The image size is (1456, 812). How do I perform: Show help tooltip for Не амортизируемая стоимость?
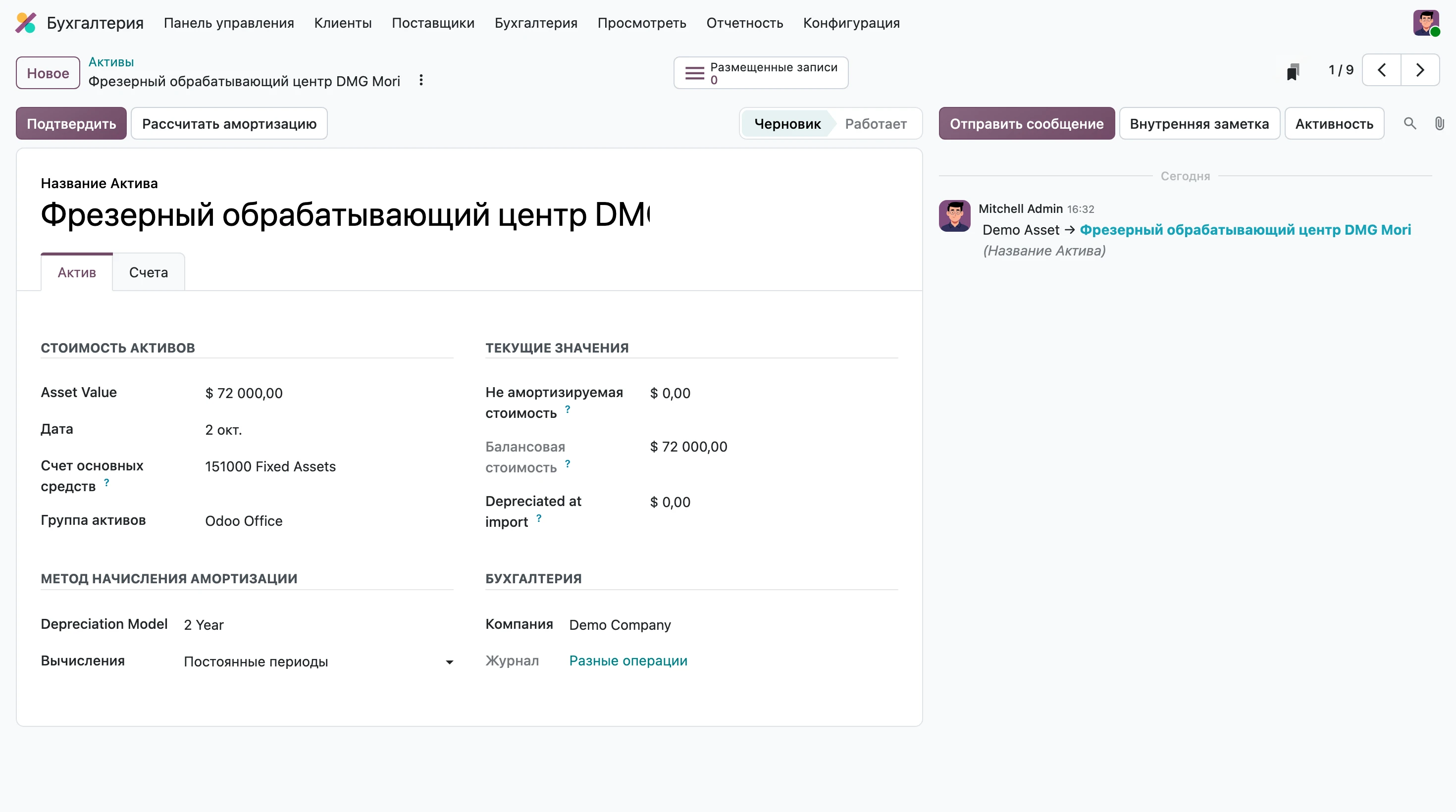point(568,409)
